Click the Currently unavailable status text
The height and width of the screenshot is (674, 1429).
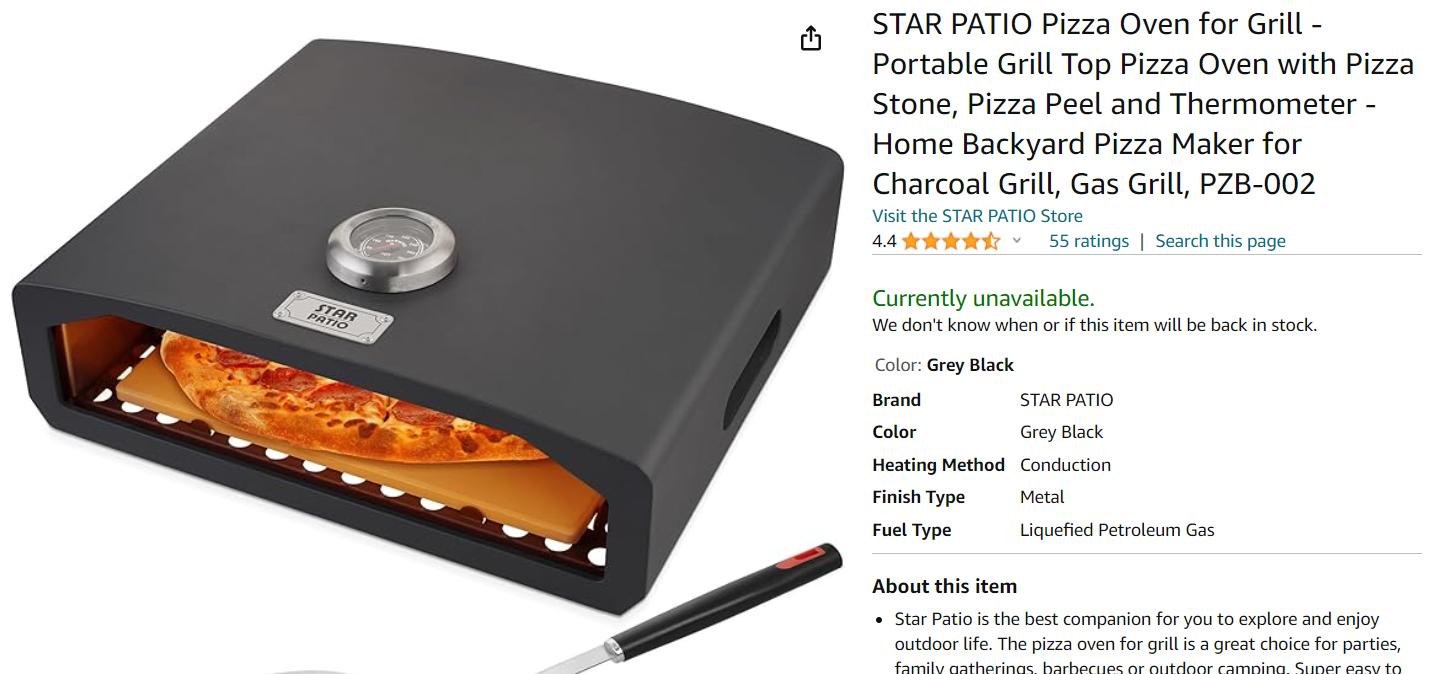click(983, 298)
